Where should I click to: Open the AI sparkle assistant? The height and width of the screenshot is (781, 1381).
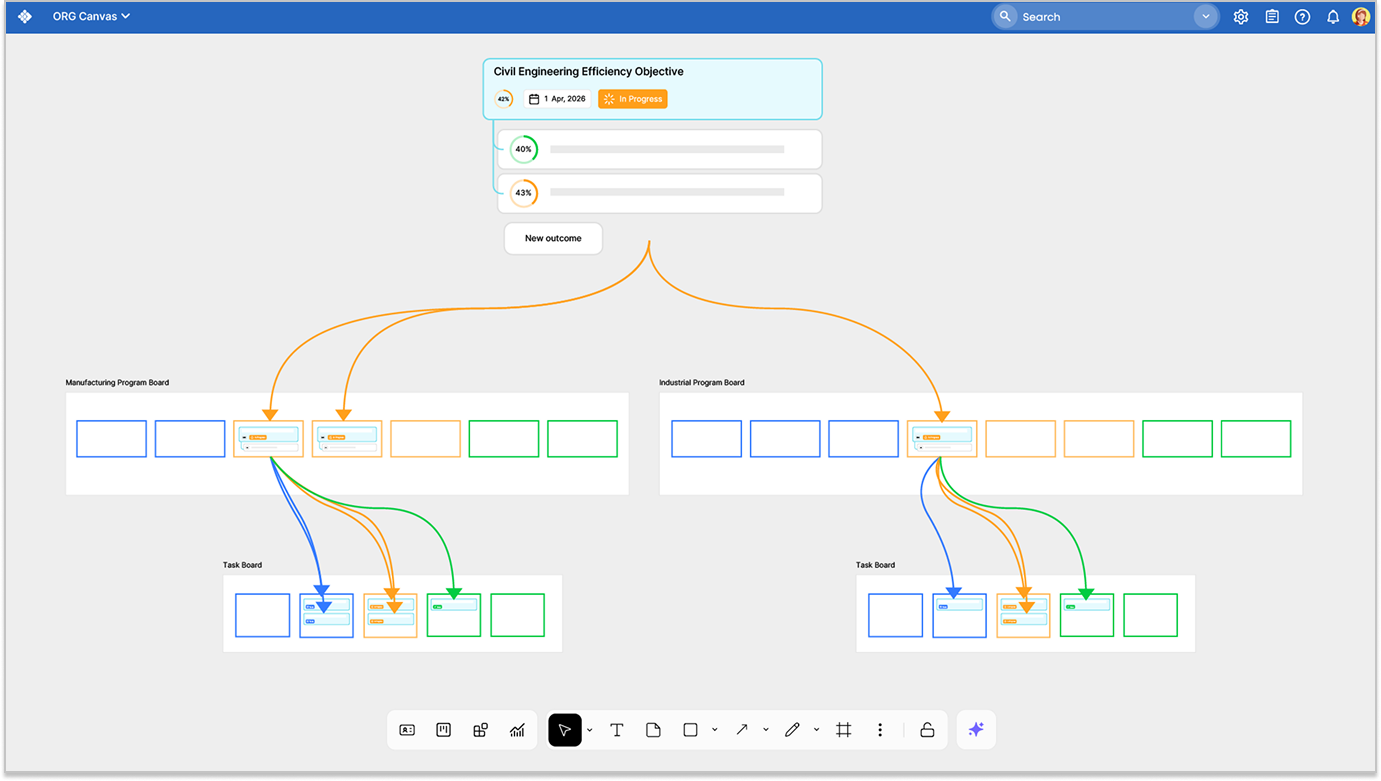[x=976, y=730]
